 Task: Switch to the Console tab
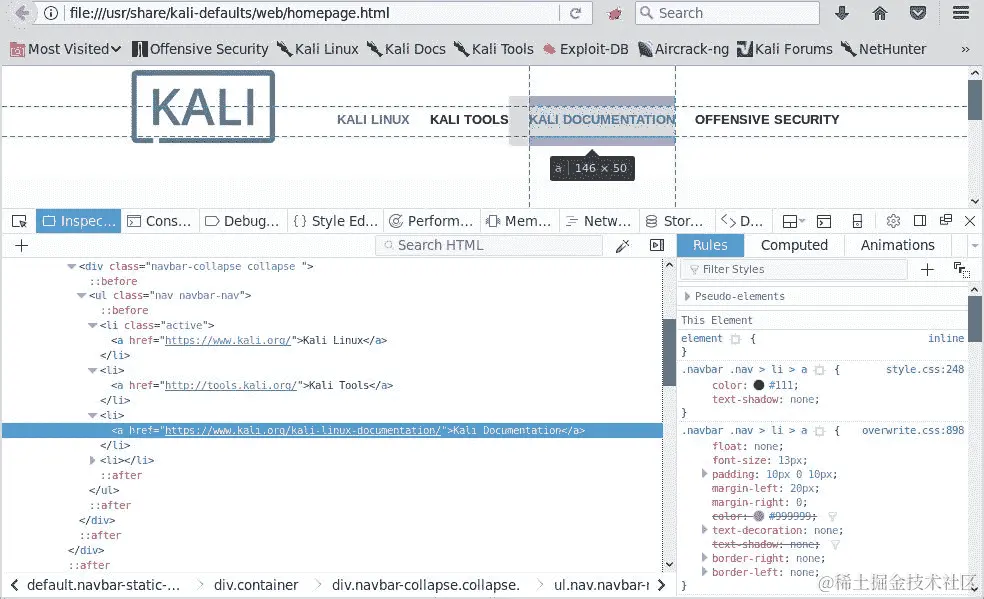click(x=159, y=221)
